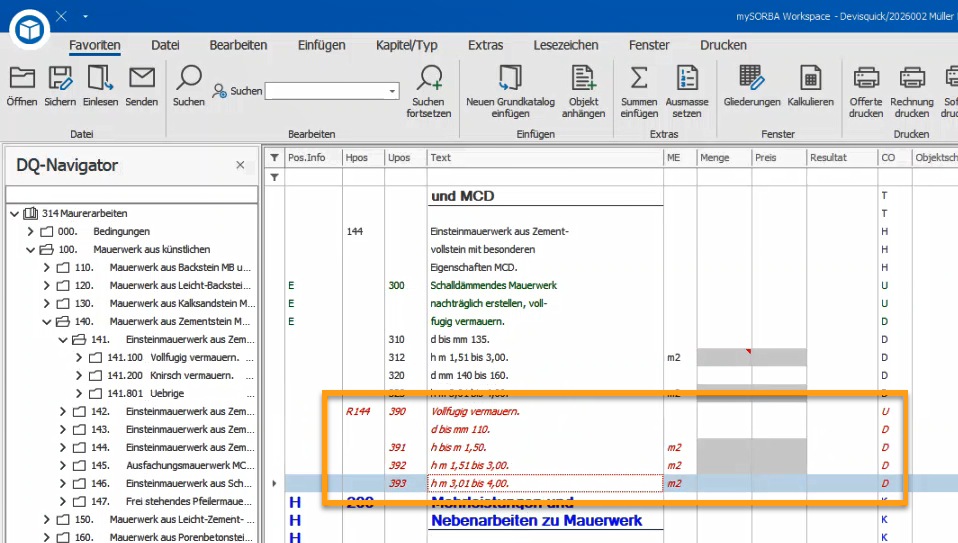
Task: Click the X icon in the title bar
Action: click(61, 16)
